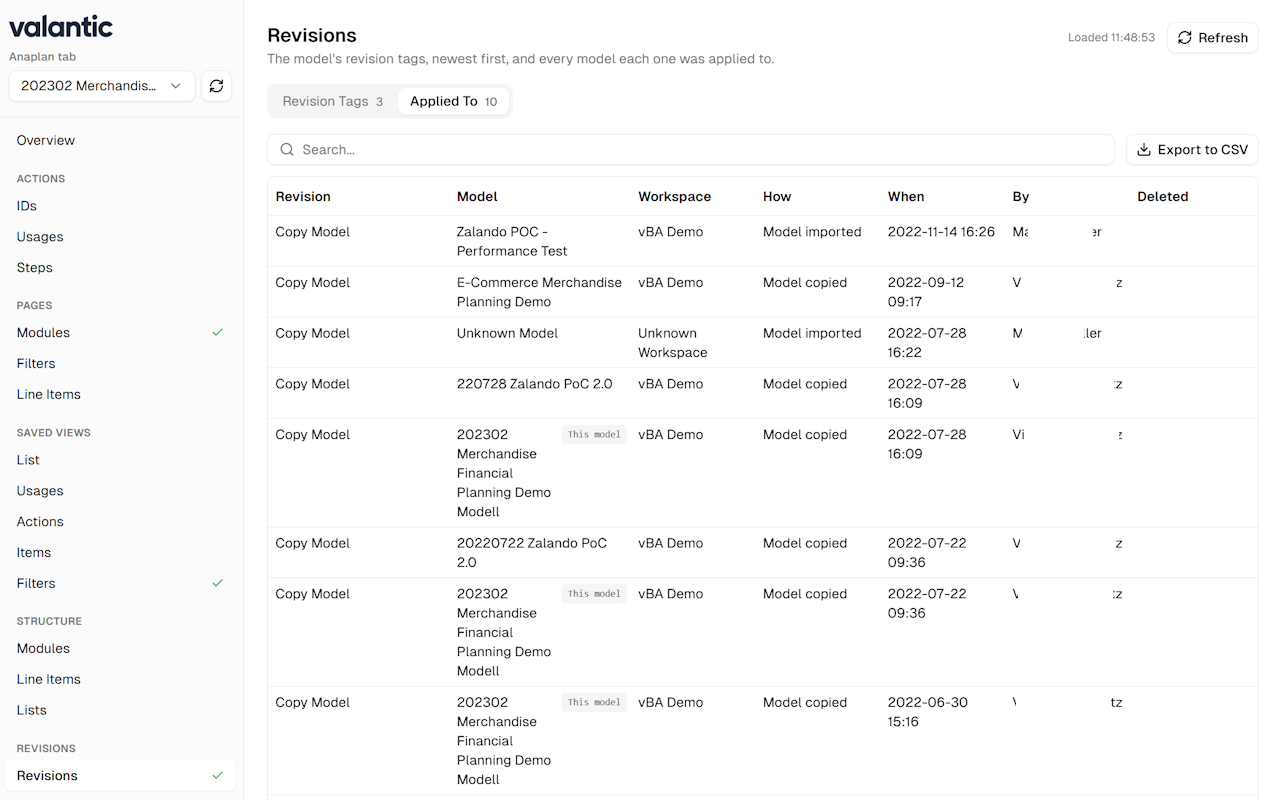The height and width of the screenshot is (800, 1280).
Task: Click E-Commerce Merchandise Planning Demo model cell
Action: click(x=540, y=293)
